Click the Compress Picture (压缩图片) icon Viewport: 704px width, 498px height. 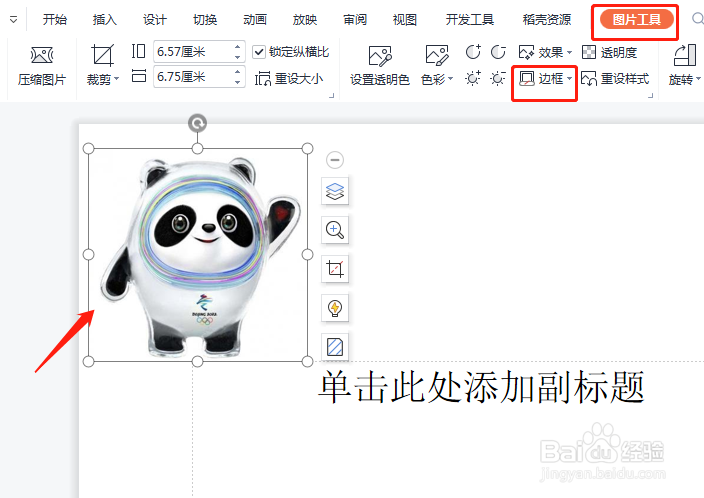[42, 55]
